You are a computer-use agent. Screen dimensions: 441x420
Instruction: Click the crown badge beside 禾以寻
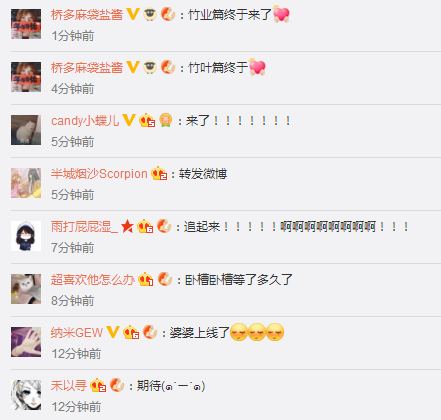pos(98,385)
